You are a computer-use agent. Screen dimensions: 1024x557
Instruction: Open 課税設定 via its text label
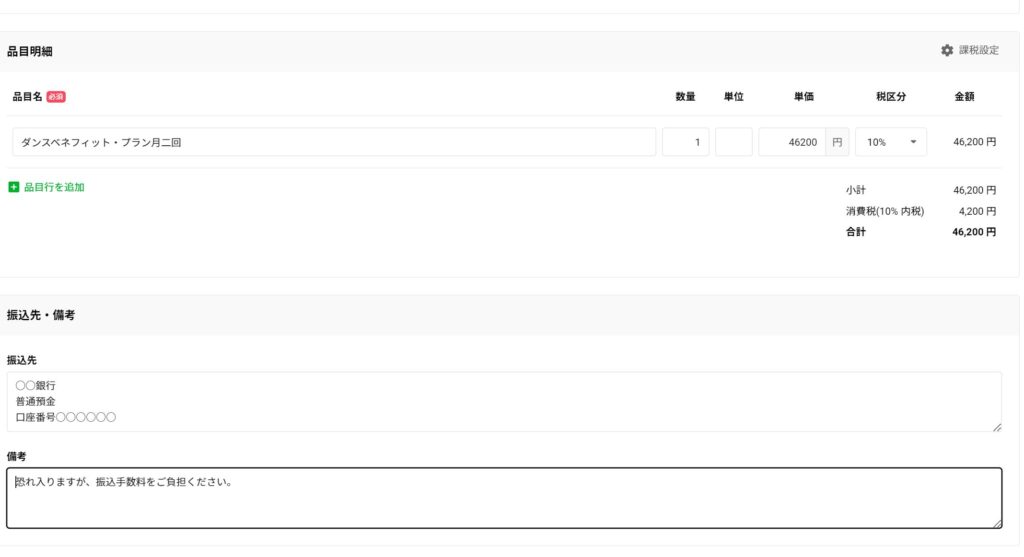pos(979,50)
